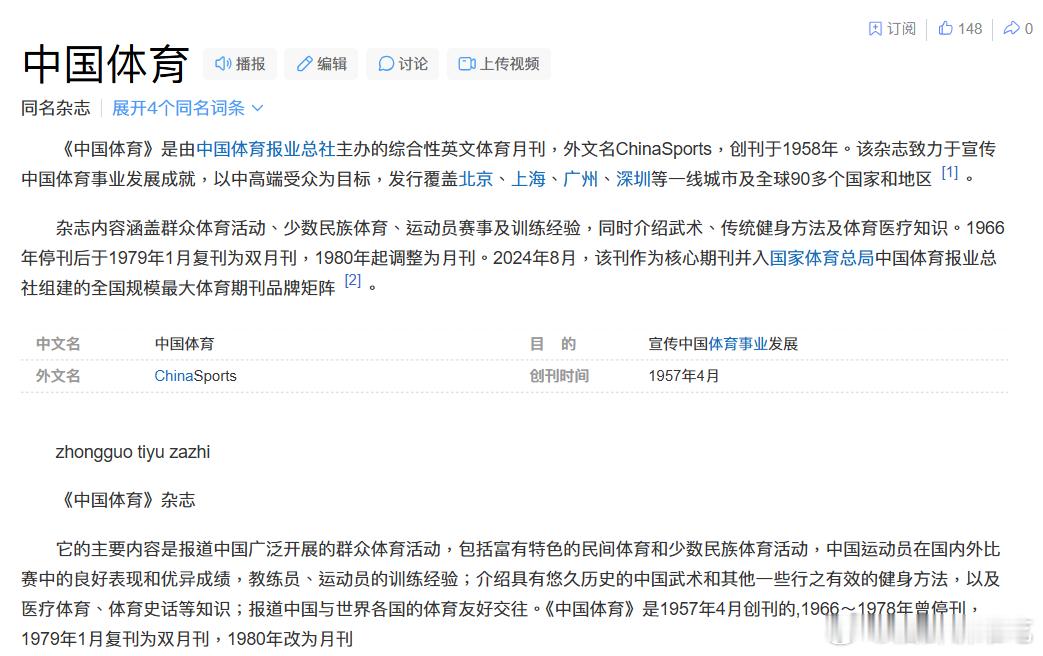
Task: Click citation reference [1]
Action: [x=949, y=174]
